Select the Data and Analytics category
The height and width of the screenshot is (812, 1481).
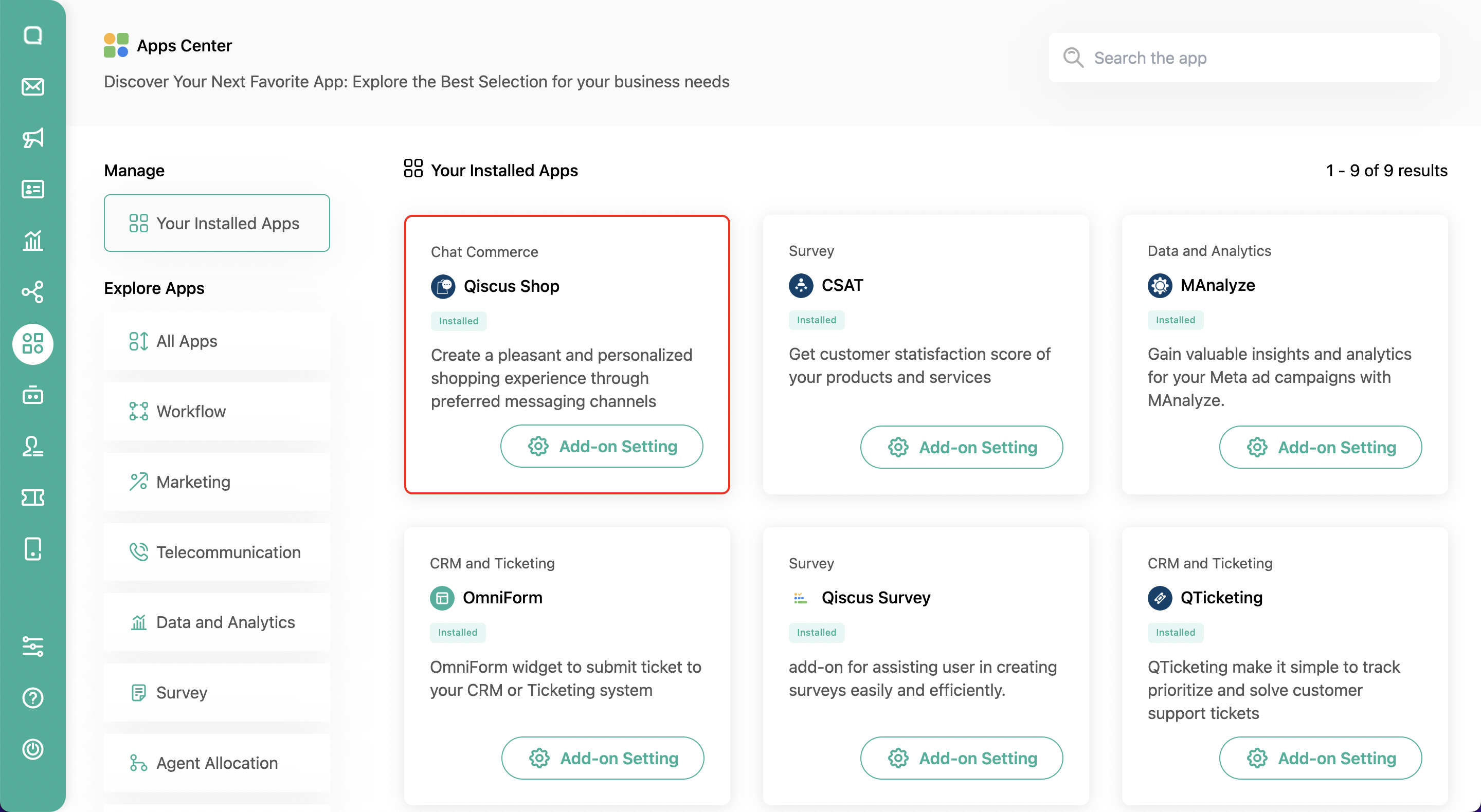coord(216,622)
